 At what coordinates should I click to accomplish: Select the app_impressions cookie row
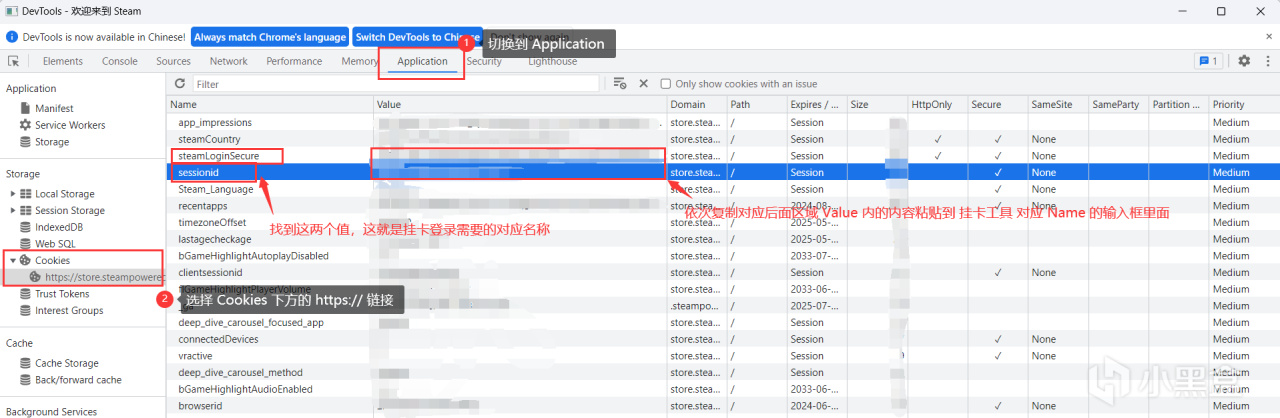pyautogui.click(x=723, y=122)
